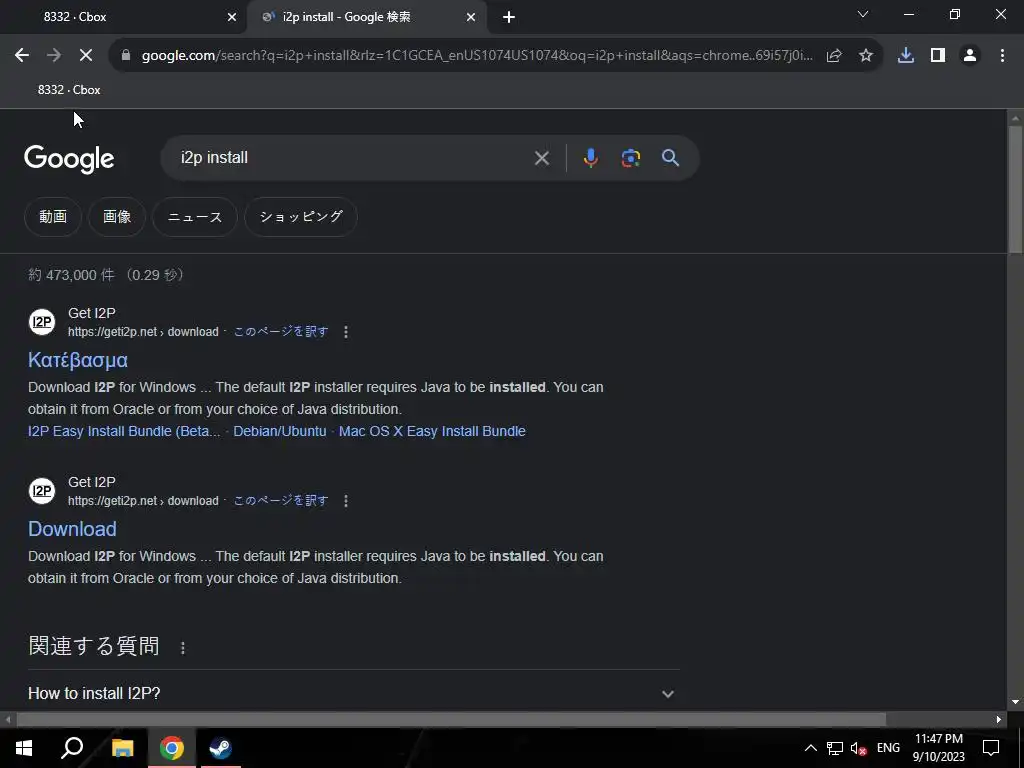
Task: Open the geti2p.net URL of the second result
Action: [143, 501]
